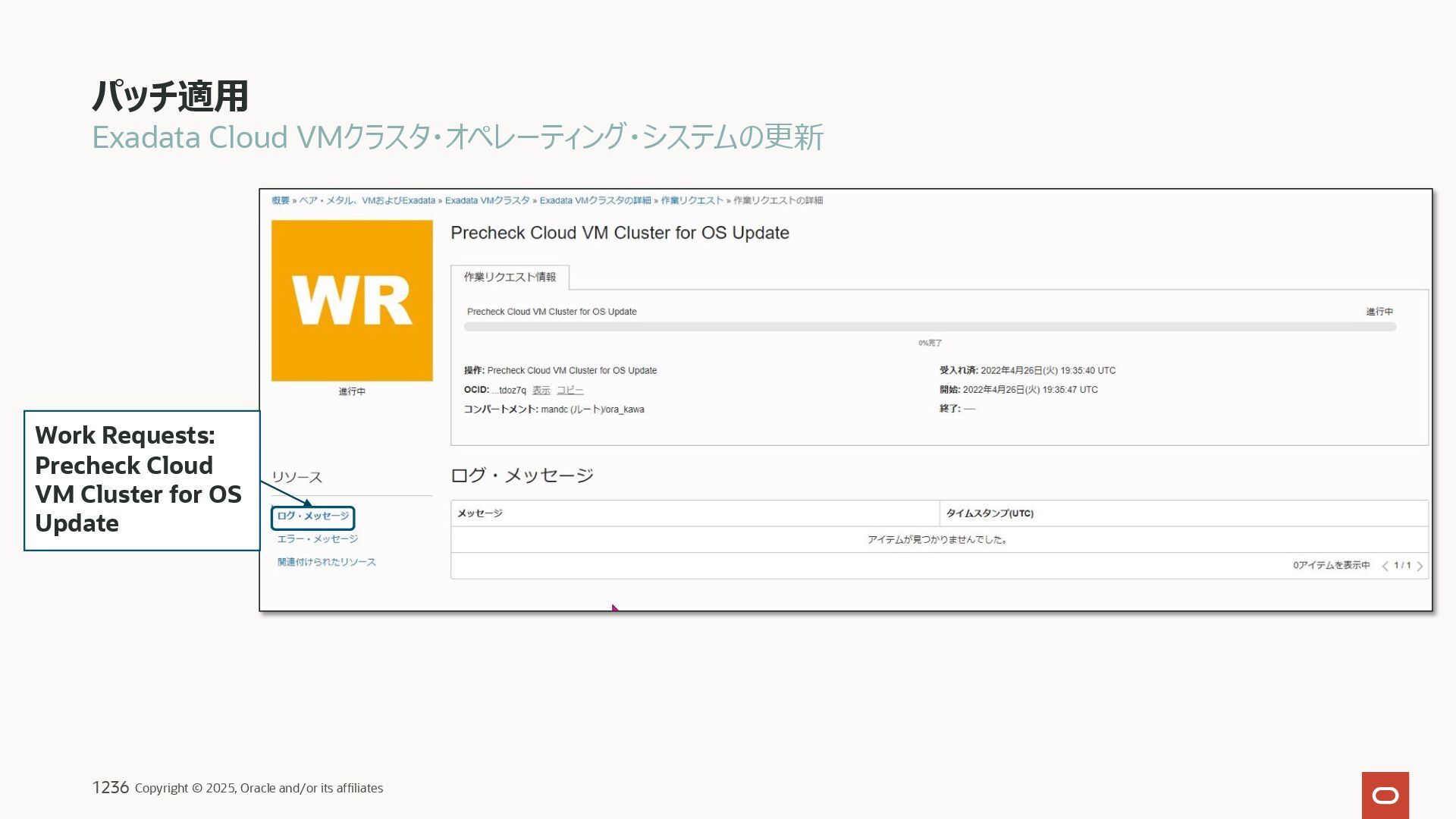The image size is (1456, 819).
Task: Select ログ・メッセージ in the resources list
Action: click(x=312, y=516)
